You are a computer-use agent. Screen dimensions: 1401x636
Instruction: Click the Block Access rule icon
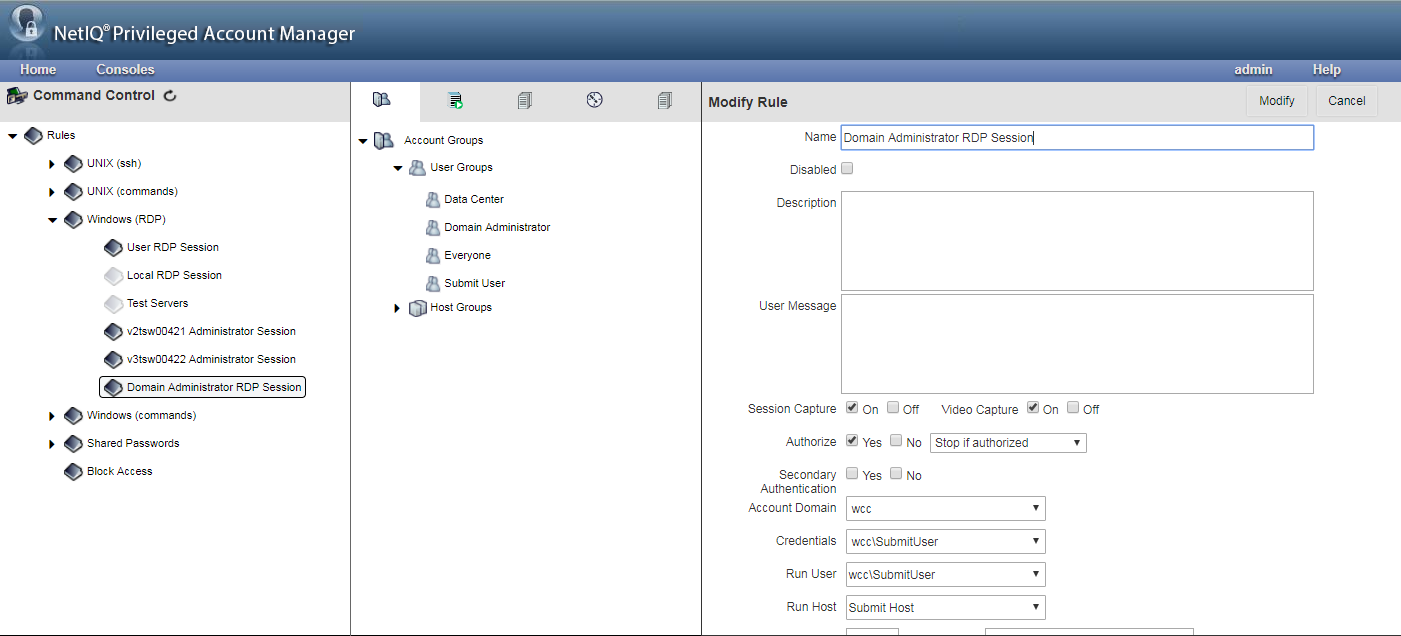(73, 471)
